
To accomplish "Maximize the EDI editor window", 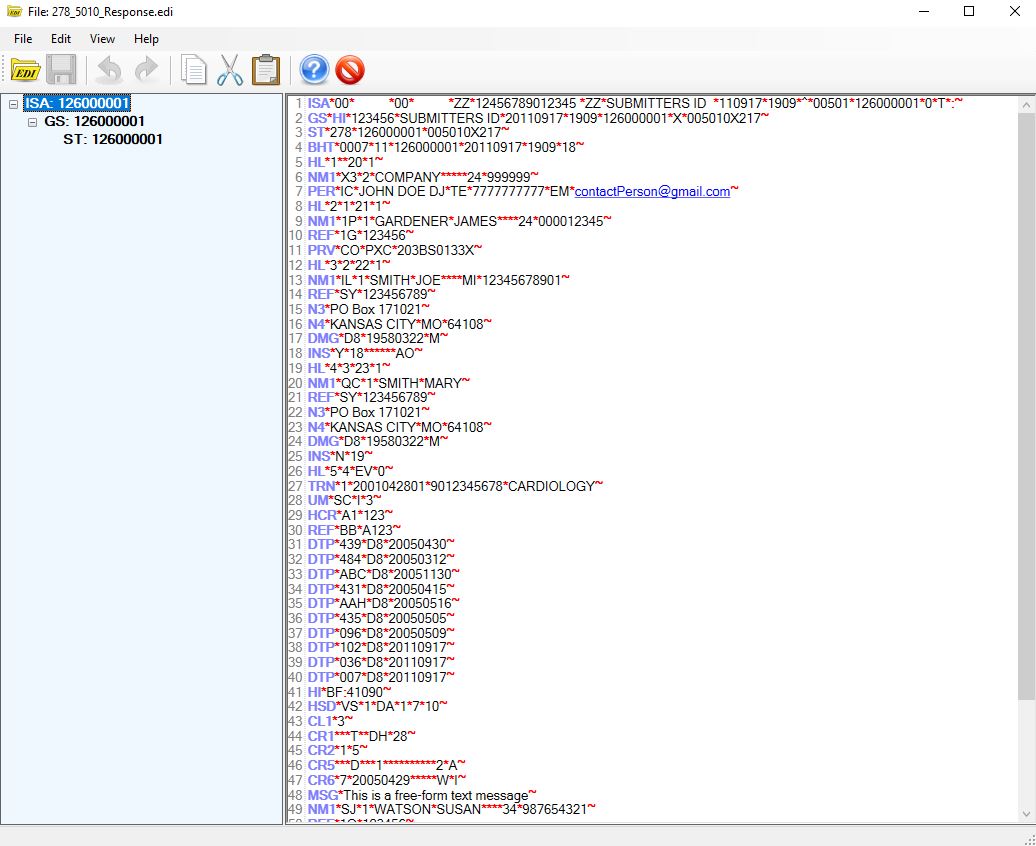I will [969, 11].
